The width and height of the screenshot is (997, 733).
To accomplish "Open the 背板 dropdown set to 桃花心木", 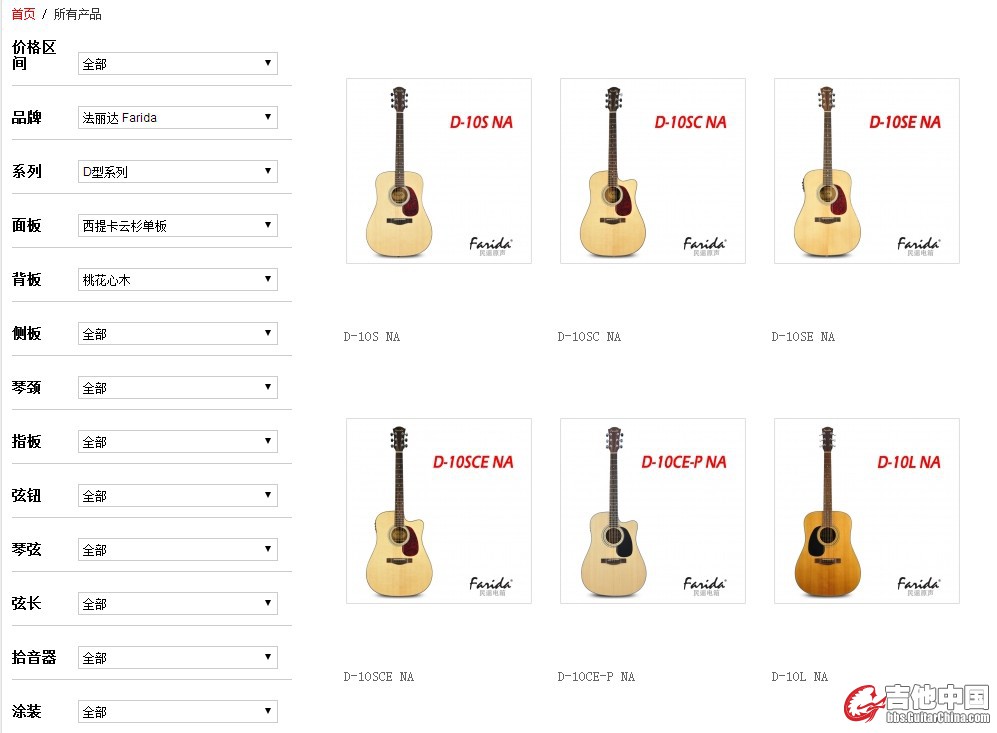I will pos(177,280).
